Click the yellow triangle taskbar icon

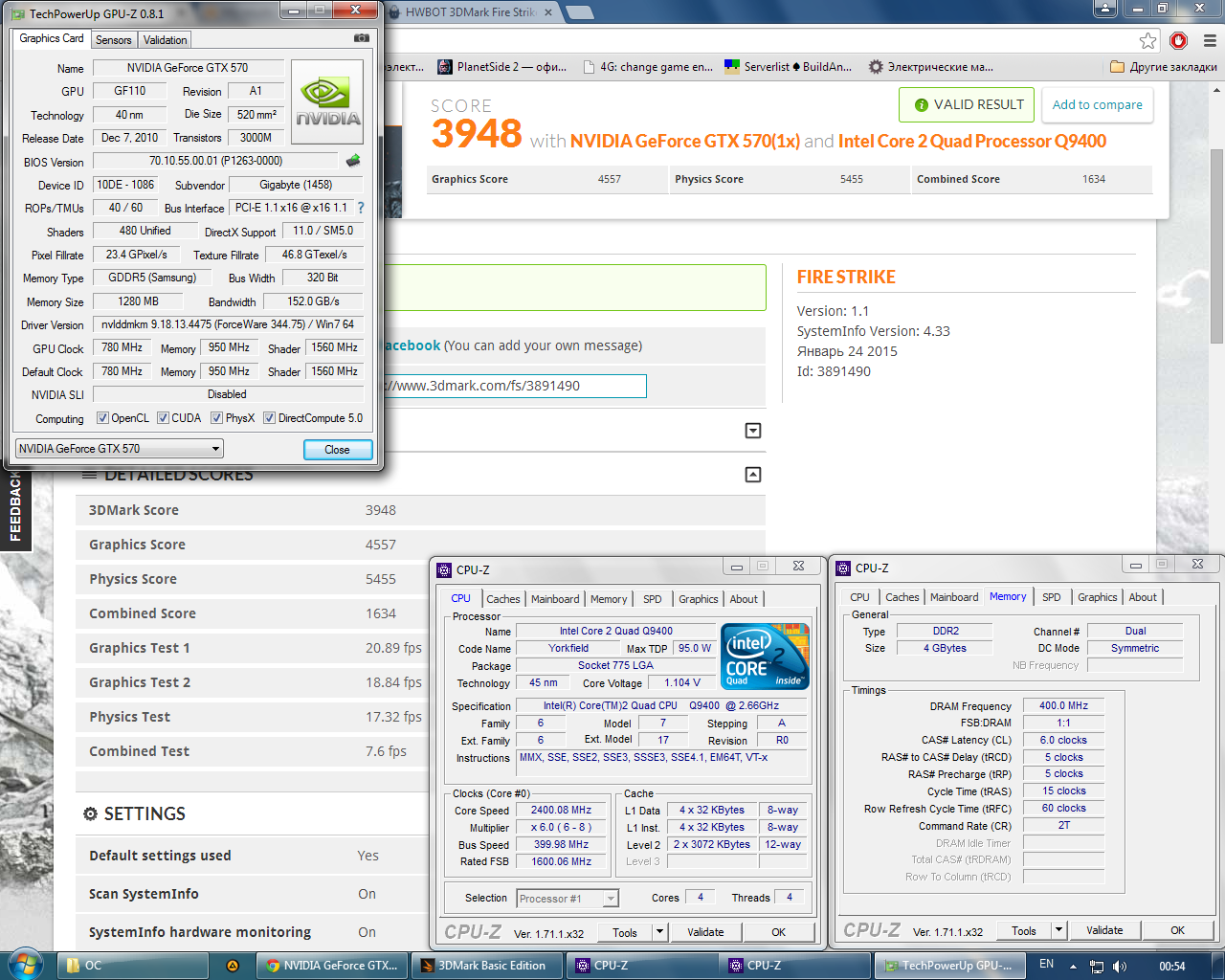233,966
